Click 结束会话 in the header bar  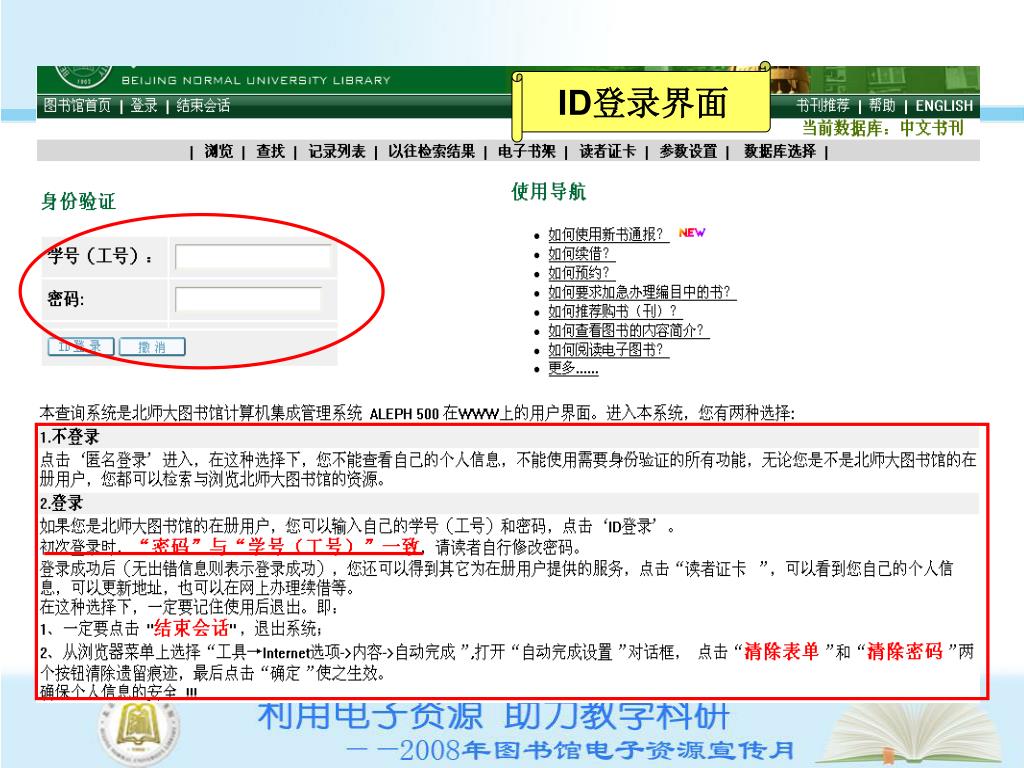point(203,105)
